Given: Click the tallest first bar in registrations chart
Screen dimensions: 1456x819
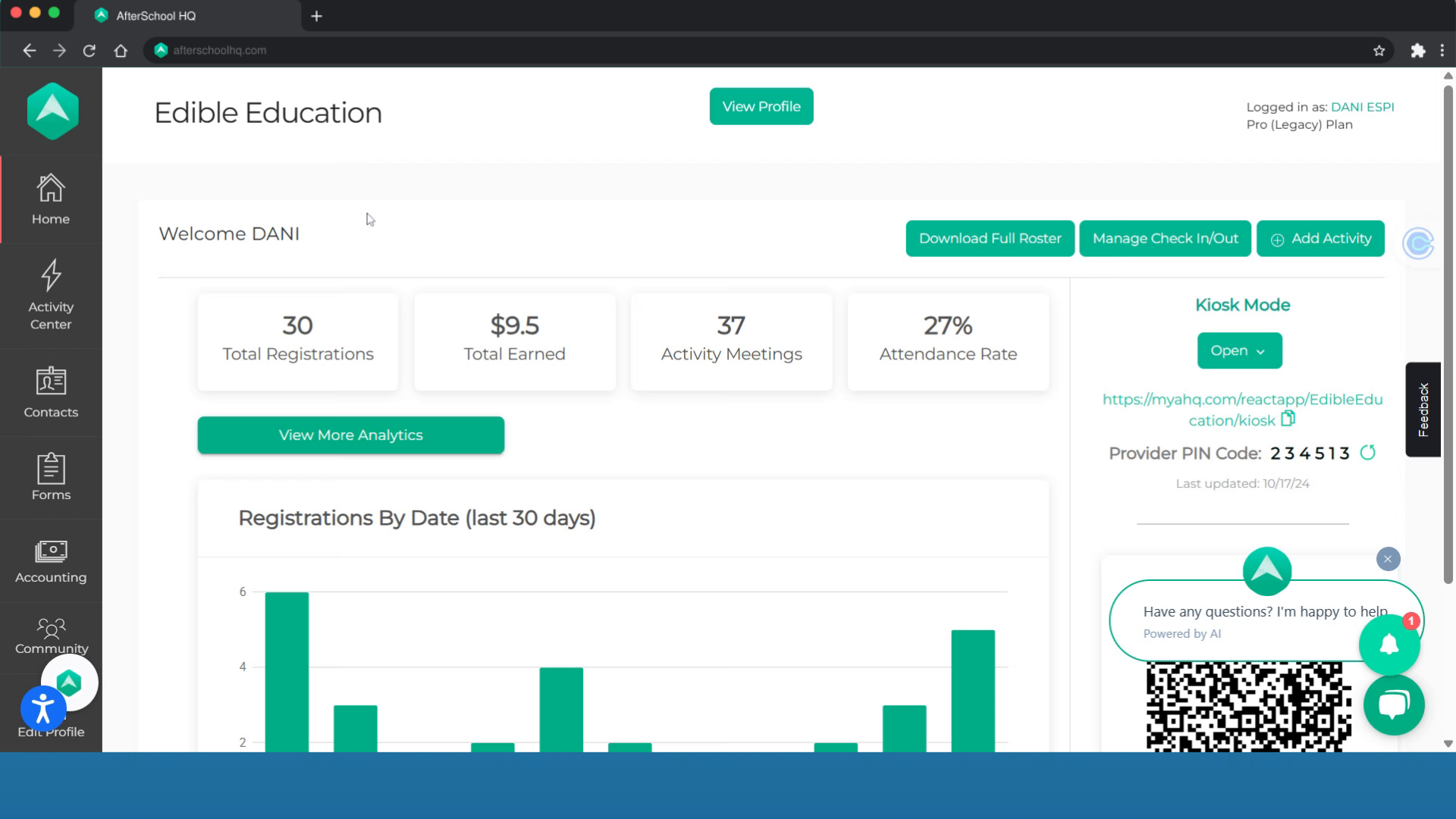Looking at the screenshot, I should tap(287, 672).
